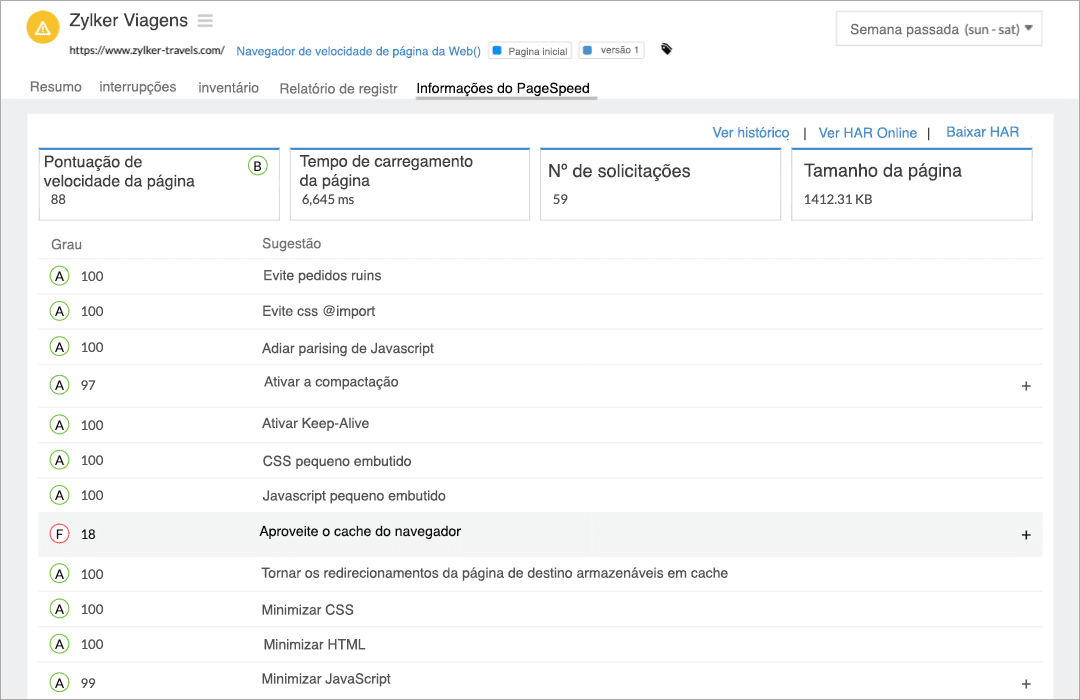Viewport: 1080px width, 700px height.
Task: Click the black tag icon near versão 1
Action: tap(666, 48)
